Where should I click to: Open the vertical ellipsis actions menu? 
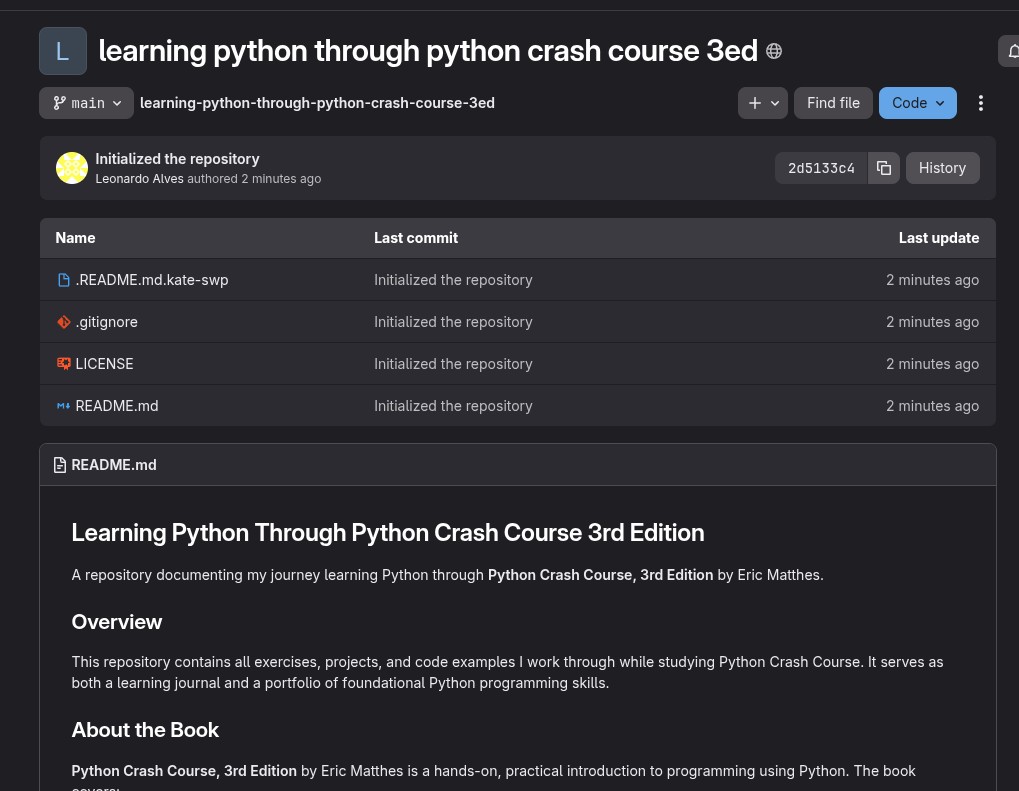980,103
